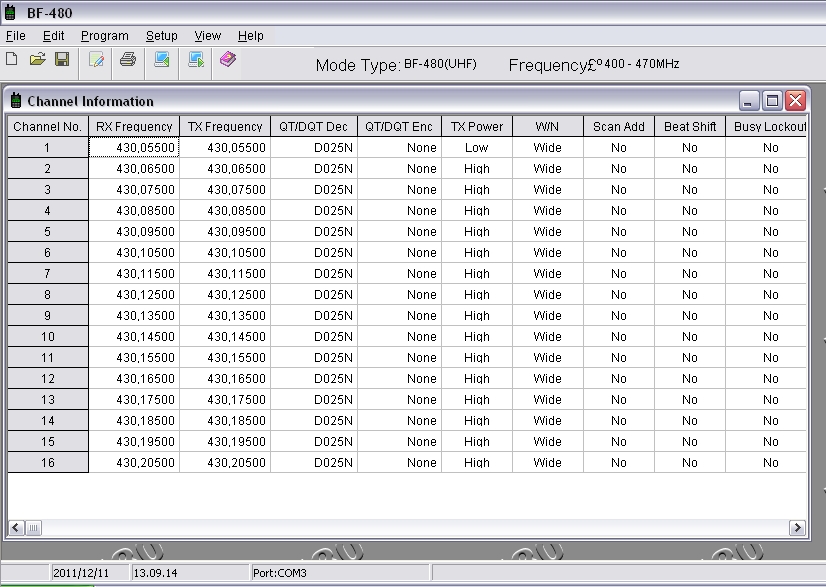Click Beat Shift No in channel 9

point(690,316)
